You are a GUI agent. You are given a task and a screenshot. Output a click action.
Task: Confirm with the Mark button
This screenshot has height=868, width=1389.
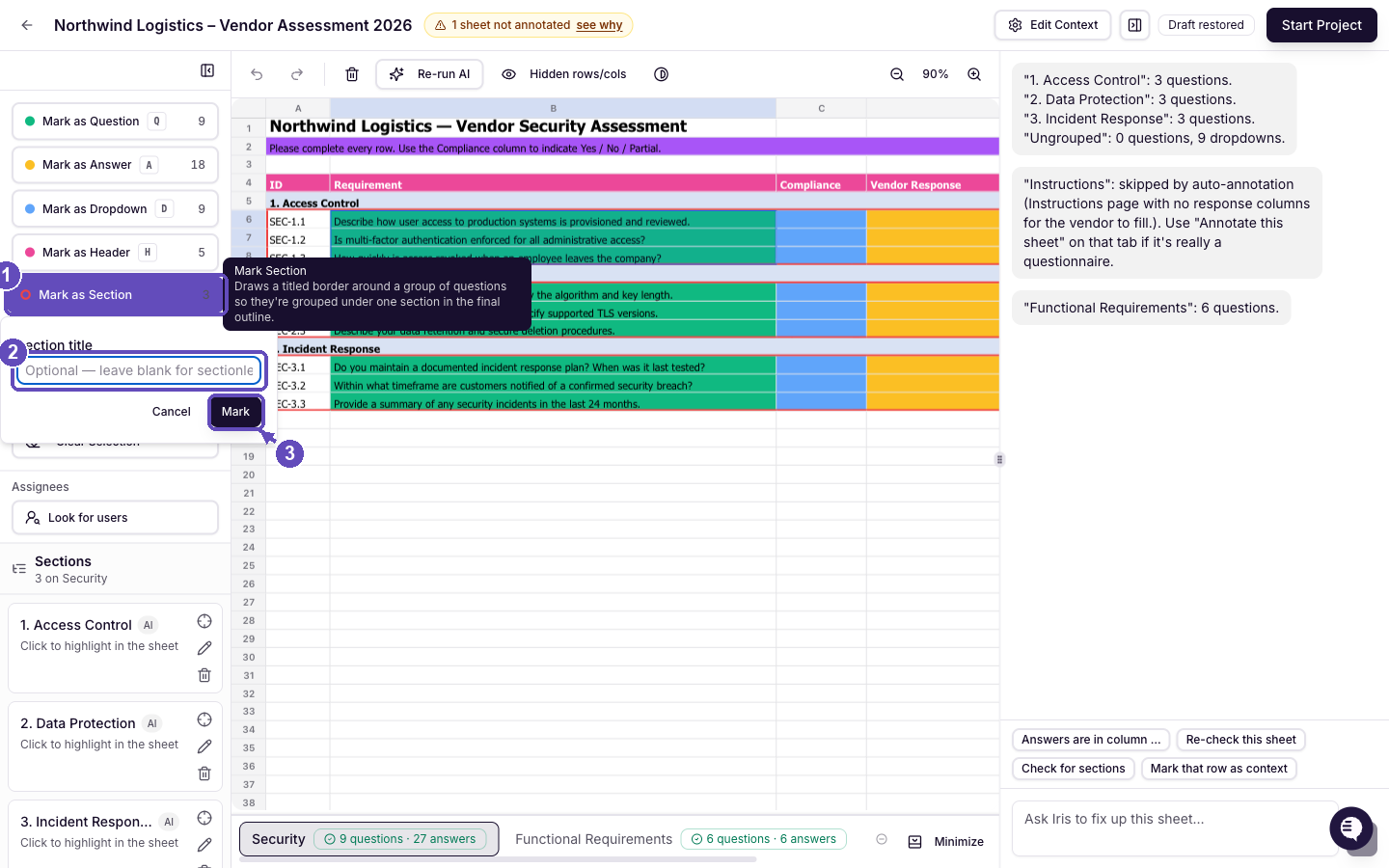point(235,412)
